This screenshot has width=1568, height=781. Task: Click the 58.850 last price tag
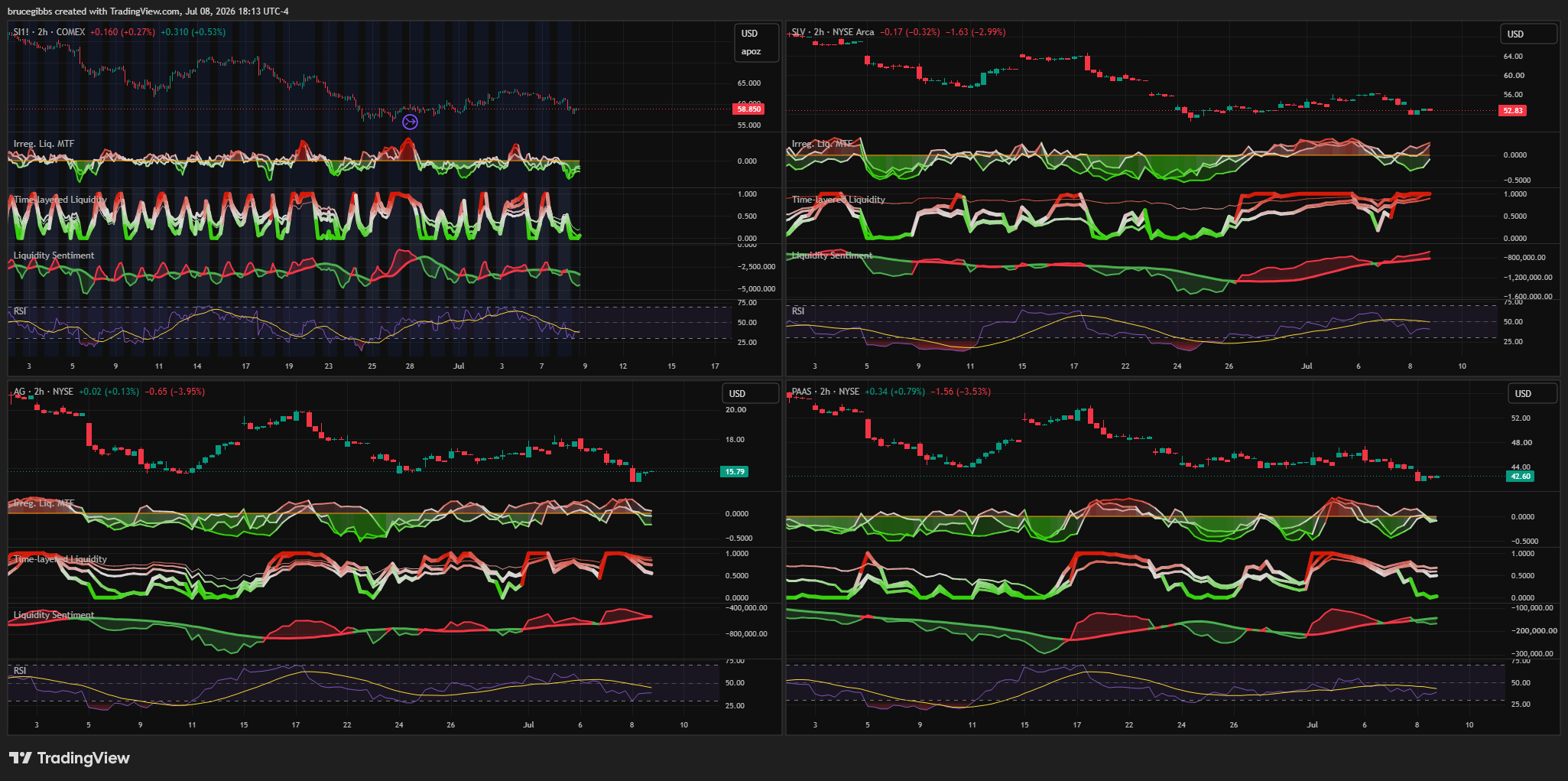click(748, 109)
